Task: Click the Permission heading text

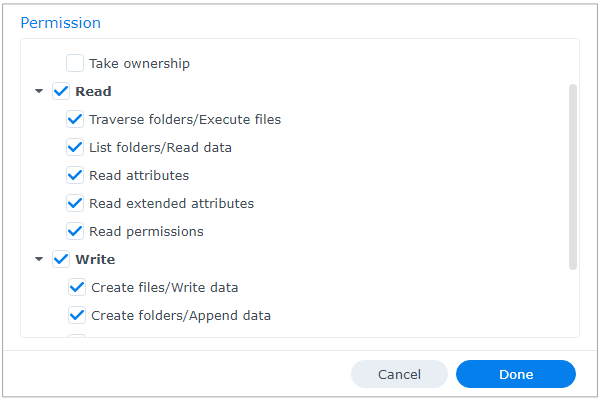Action: [x=60, y=22]
